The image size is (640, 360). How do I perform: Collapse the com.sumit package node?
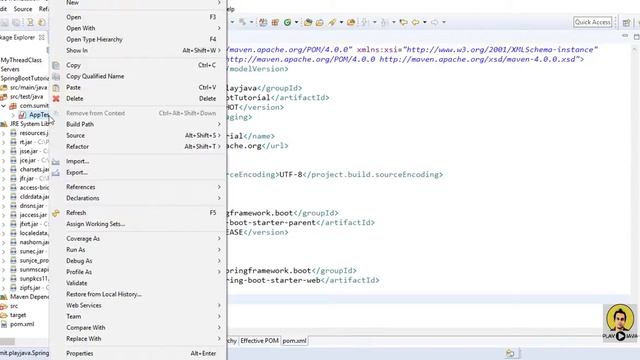pyautogui.click(x=4, y=106)
